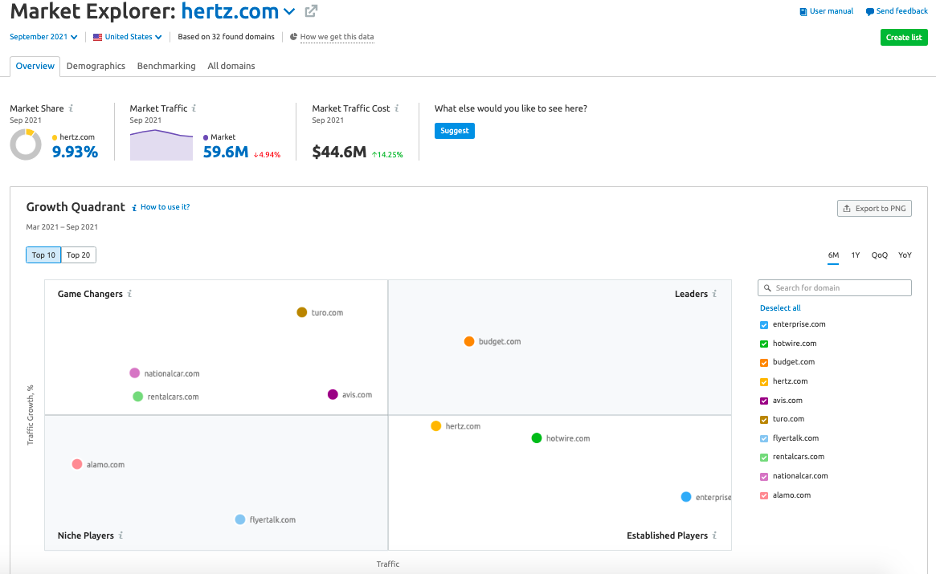The width and height of the screenshot is (936, 574).
Task: Click the Niche Players info icon
Action: coord(121,535)
